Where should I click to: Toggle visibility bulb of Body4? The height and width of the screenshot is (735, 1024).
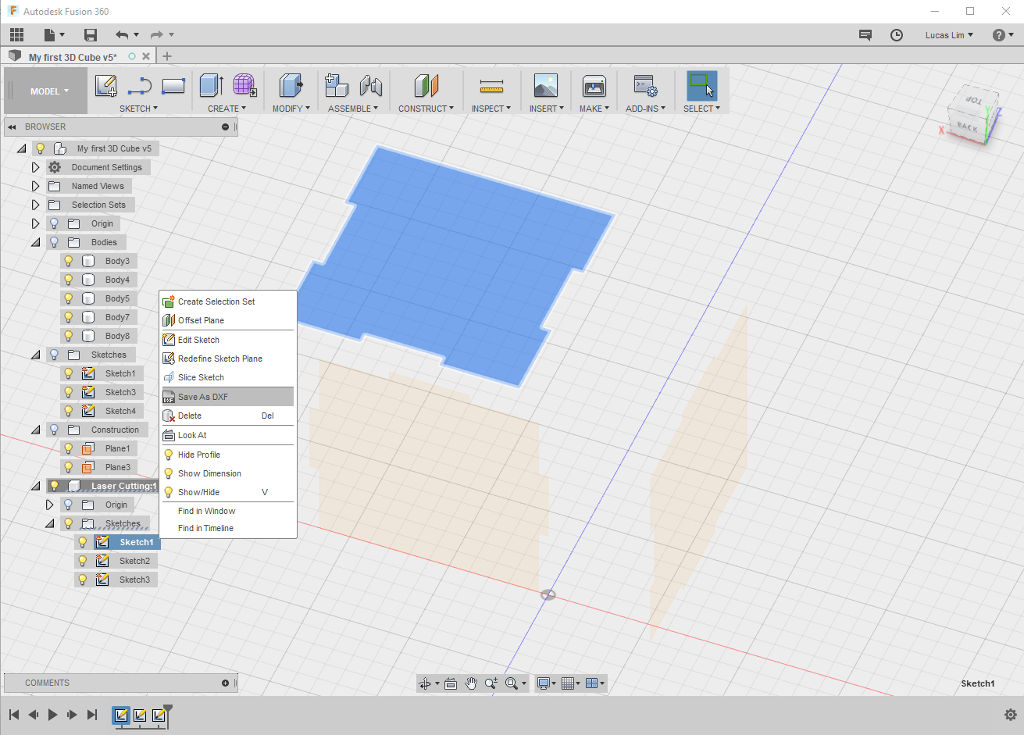[69, 280]
